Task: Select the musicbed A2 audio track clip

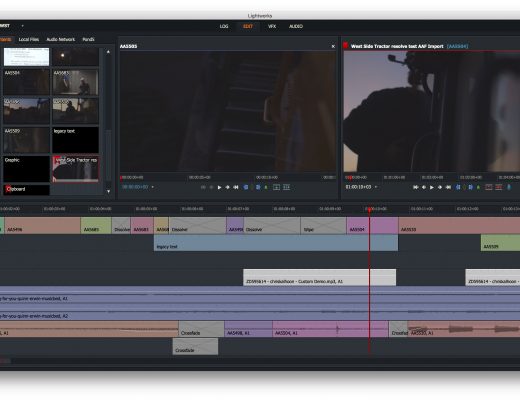Action: (x=260, y=312)
